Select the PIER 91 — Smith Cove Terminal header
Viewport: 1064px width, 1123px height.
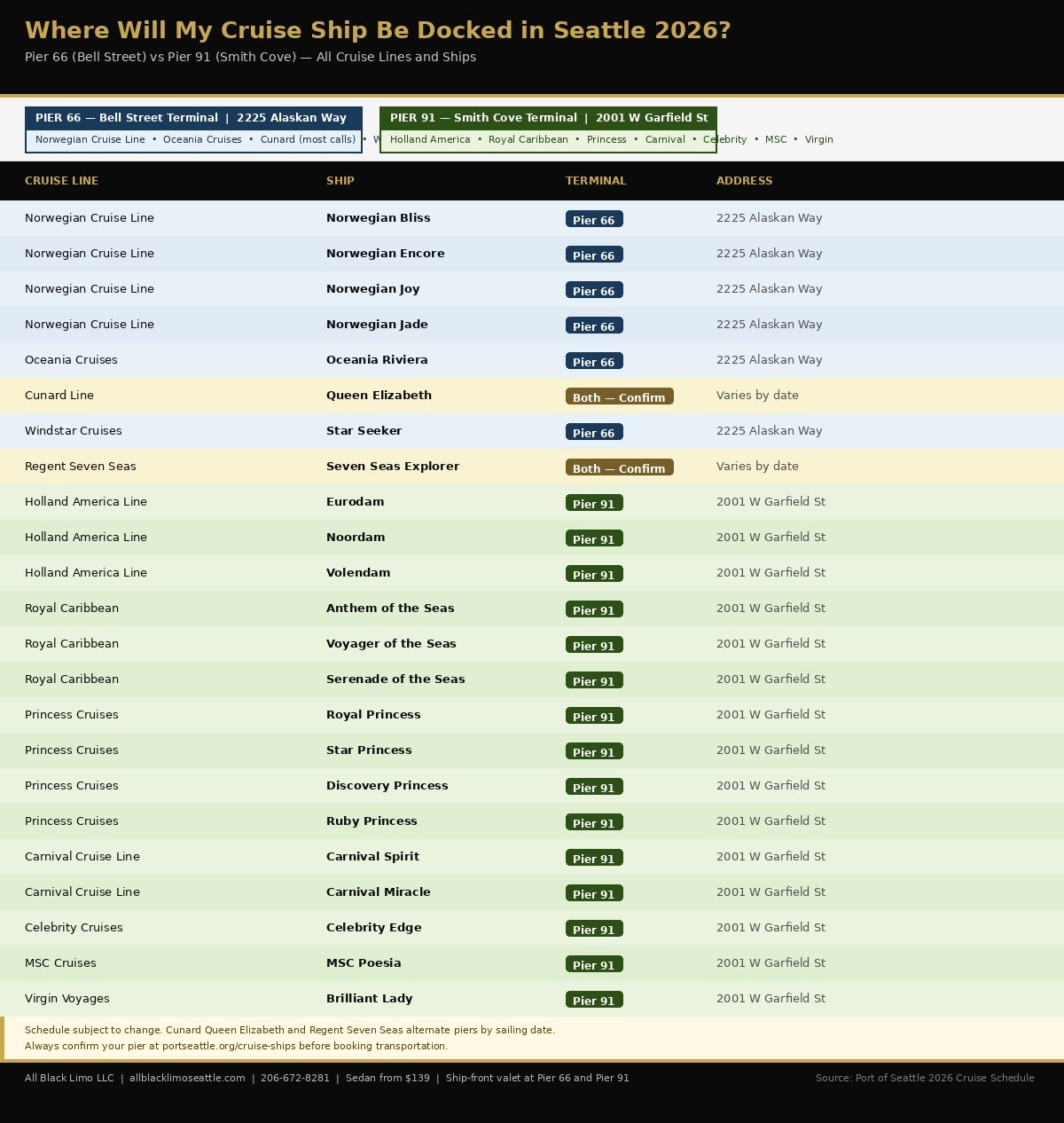pyautogui.click(x=548, y=118)
